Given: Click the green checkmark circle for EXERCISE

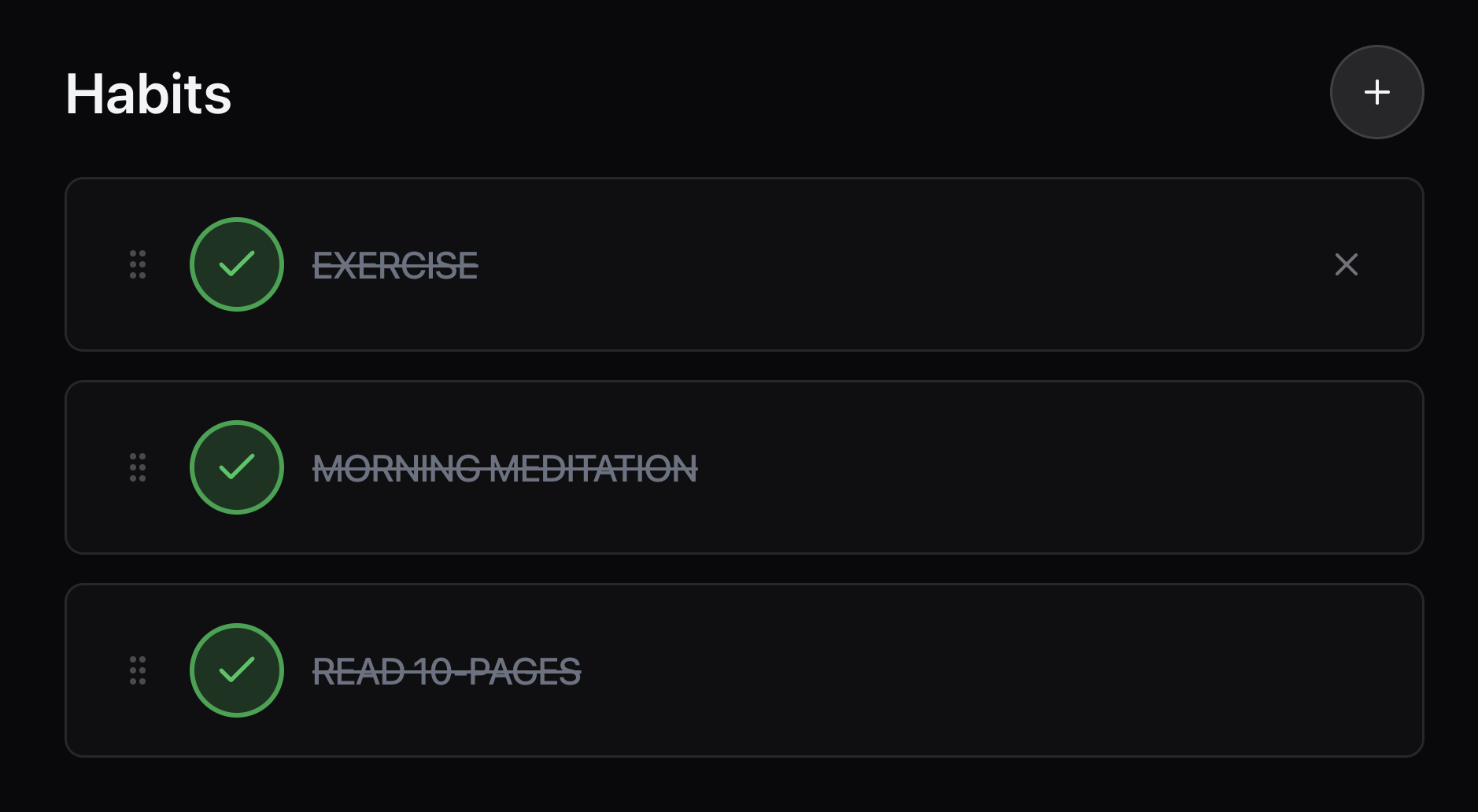Looking at the screenshot, I should pyautogui.click(x=236, y=264).
